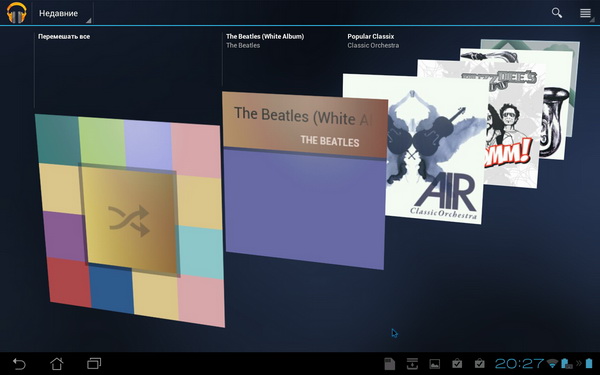The image size is (600, 375).
Task: Select the AIR Classic Orchestra album cover
Action: click(413, 149)
